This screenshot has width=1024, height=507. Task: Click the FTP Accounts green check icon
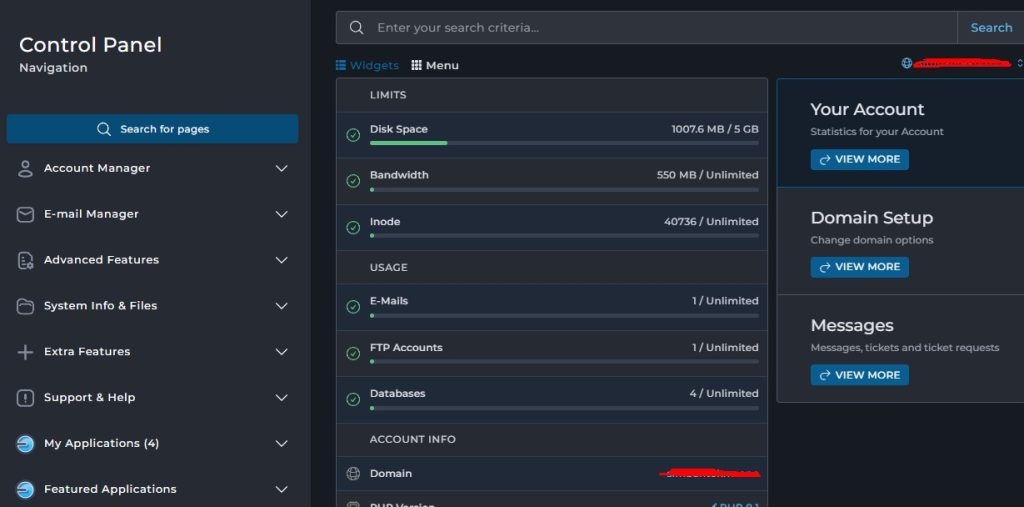[x=353, y=353]
